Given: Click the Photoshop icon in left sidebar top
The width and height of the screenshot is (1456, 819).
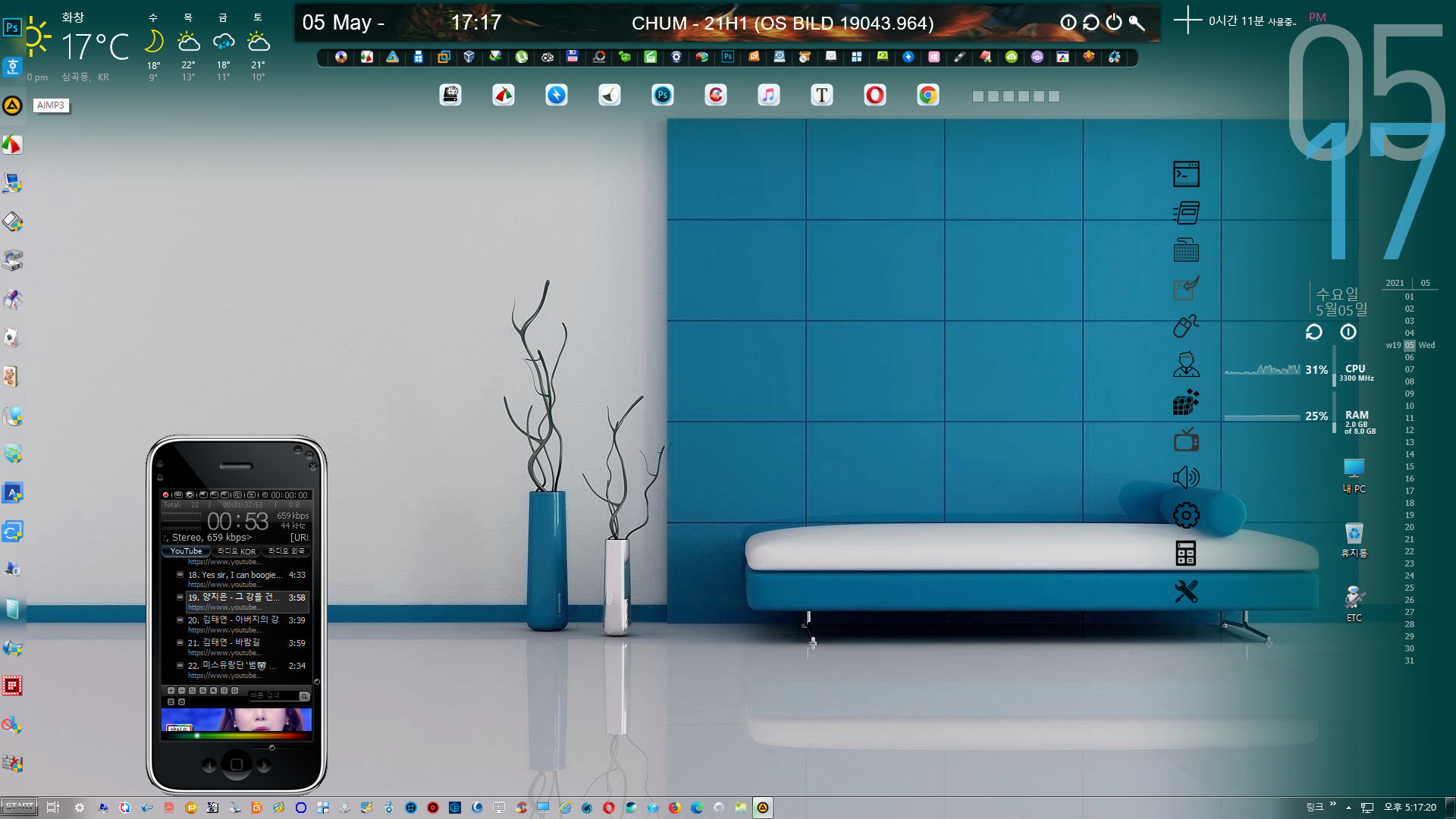Looking at the screenshot, I should click(x=12, y=28).
